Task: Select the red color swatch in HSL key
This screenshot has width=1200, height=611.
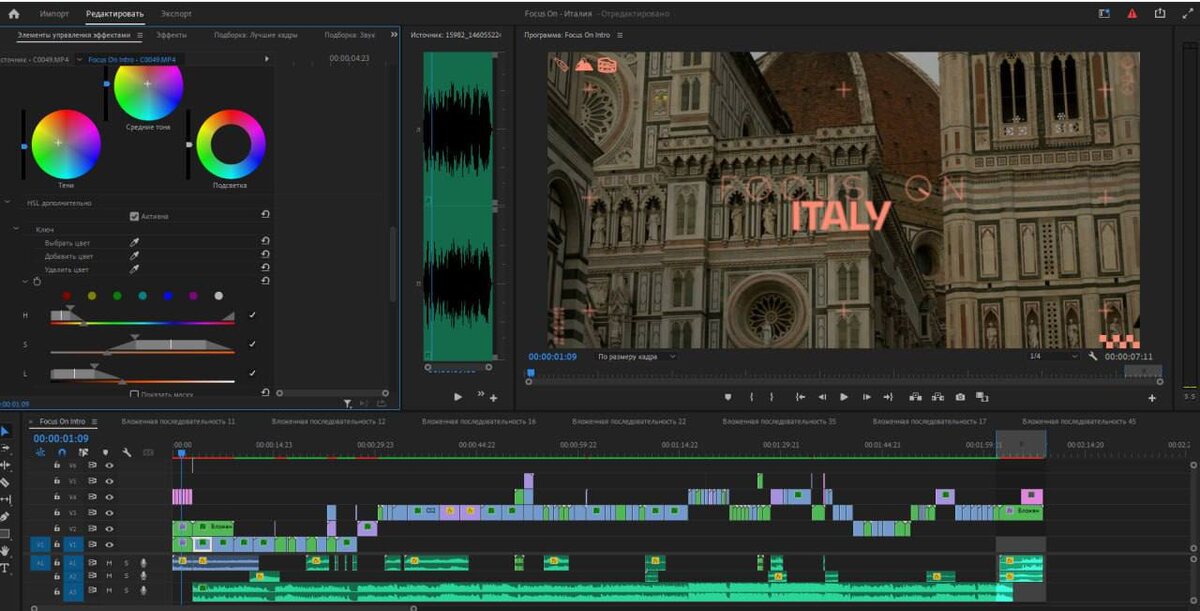Action: 67,296
